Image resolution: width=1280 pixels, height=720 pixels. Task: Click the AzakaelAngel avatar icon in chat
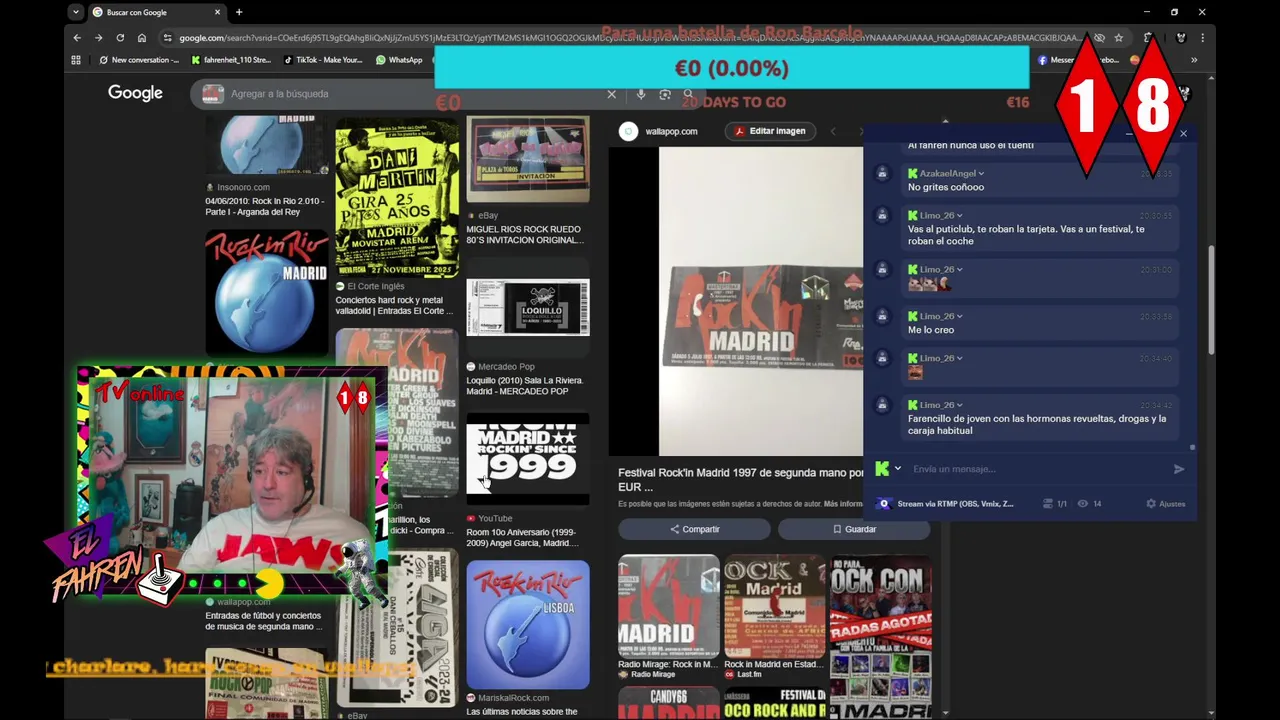(x=882, y=173)
